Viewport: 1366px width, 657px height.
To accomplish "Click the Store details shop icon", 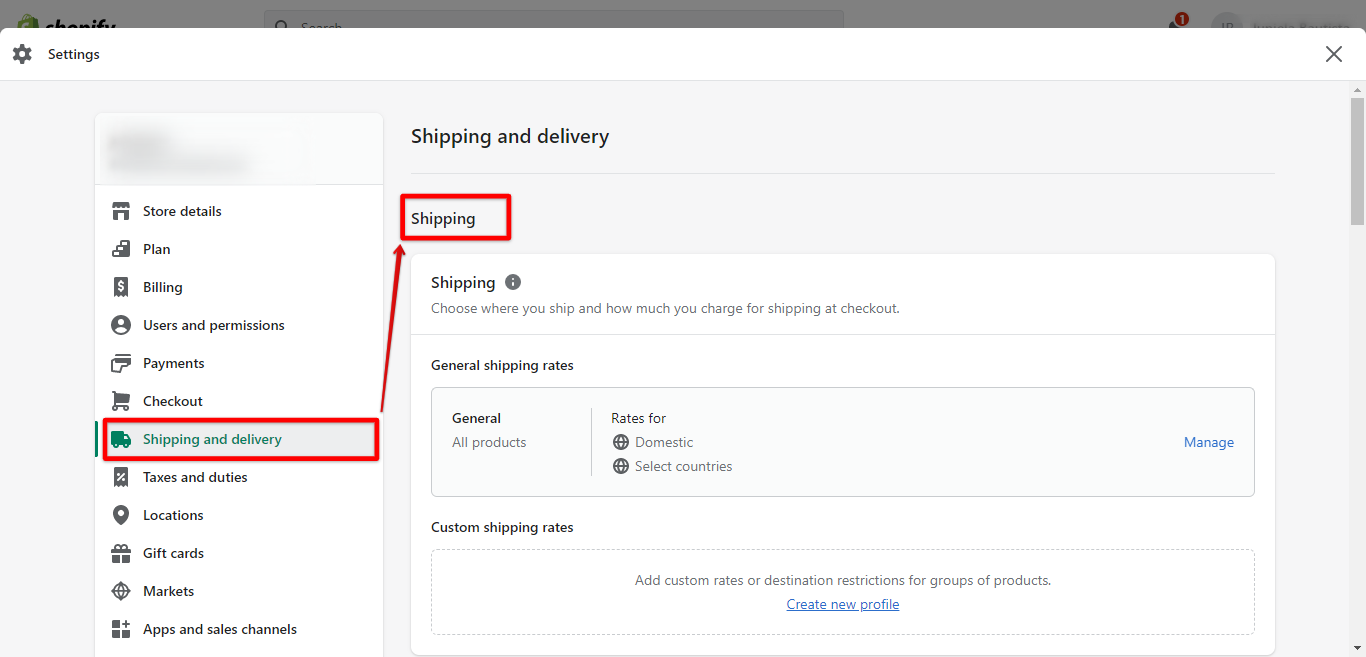I will (x=121, y=211).
